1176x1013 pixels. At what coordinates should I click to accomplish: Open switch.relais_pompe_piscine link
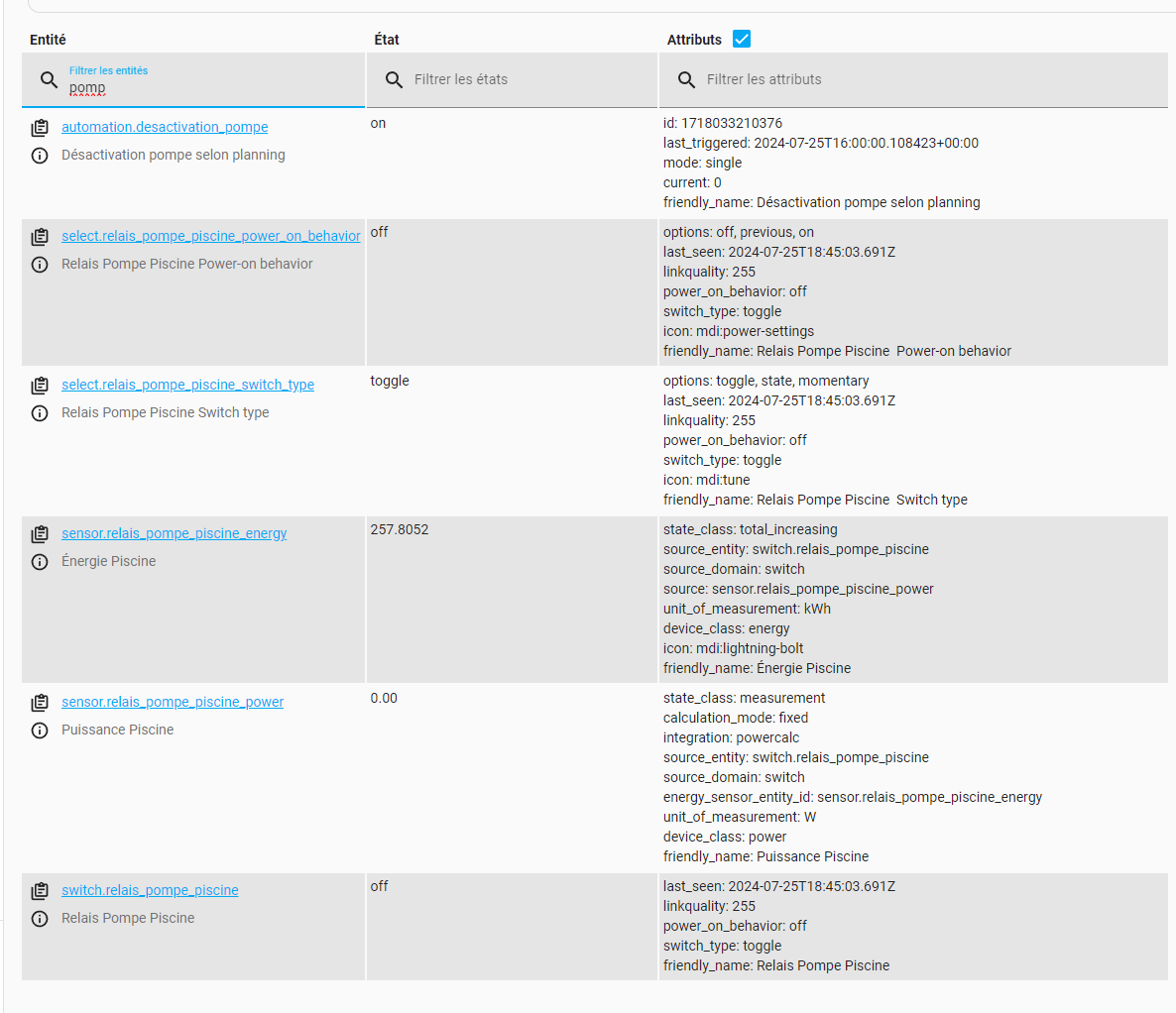click(x=150, y=890)
